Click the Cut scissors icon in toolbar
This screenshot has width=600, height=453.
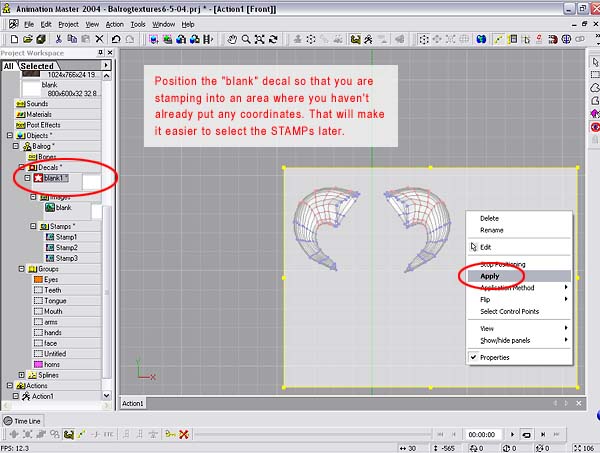[x=60, y=39]
